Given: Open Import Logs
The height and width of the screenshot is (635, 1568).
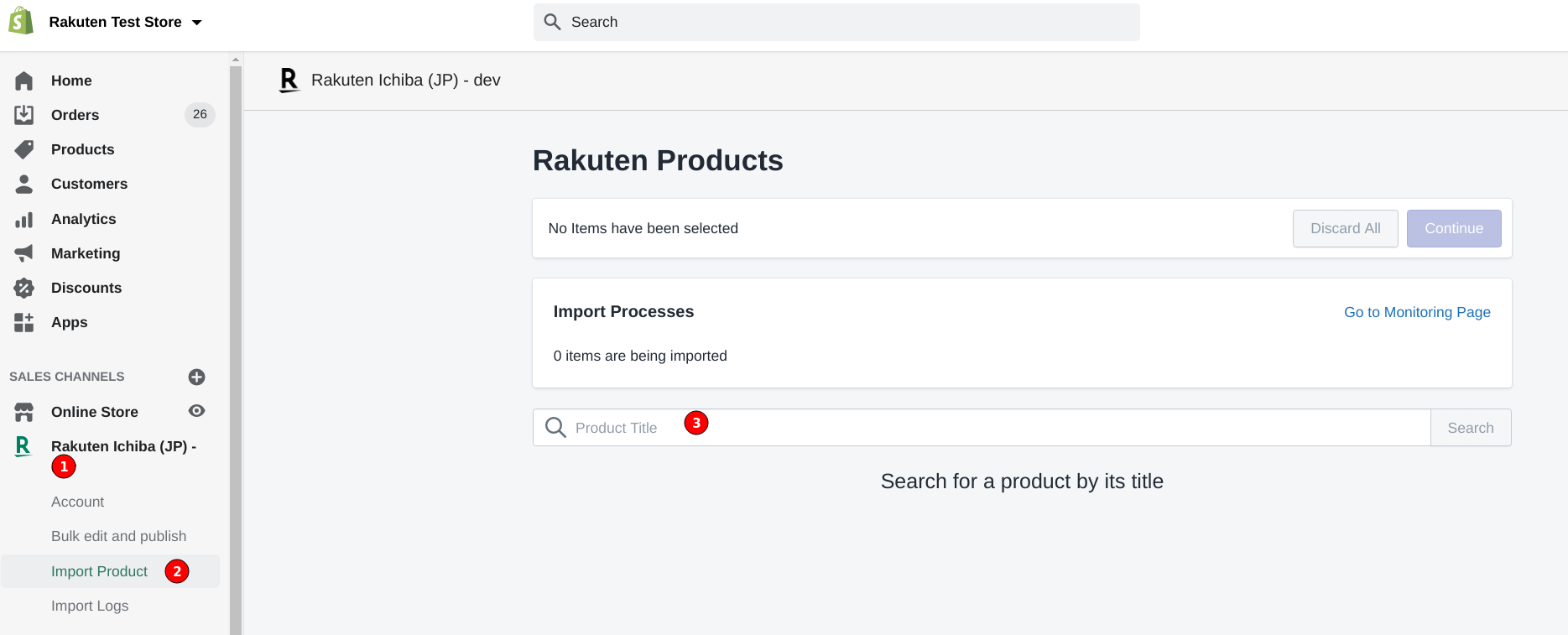Looking at the screenshot, I should tap(90, 606).
